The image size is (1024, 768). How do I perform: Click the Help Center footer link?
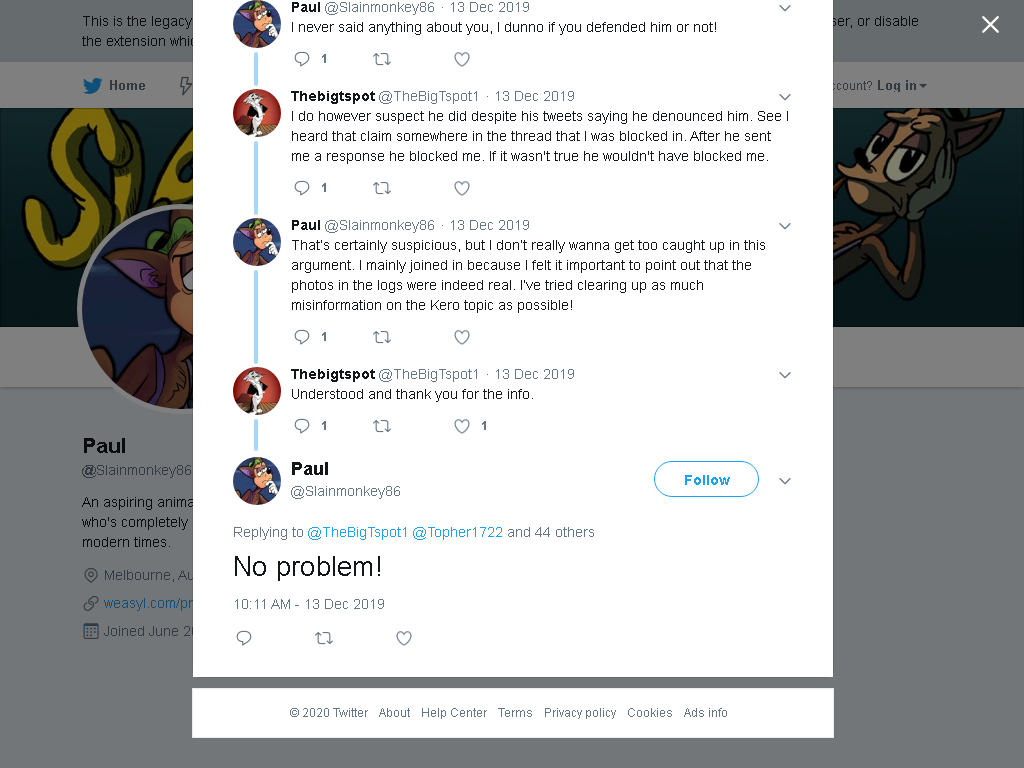(454, 712)
